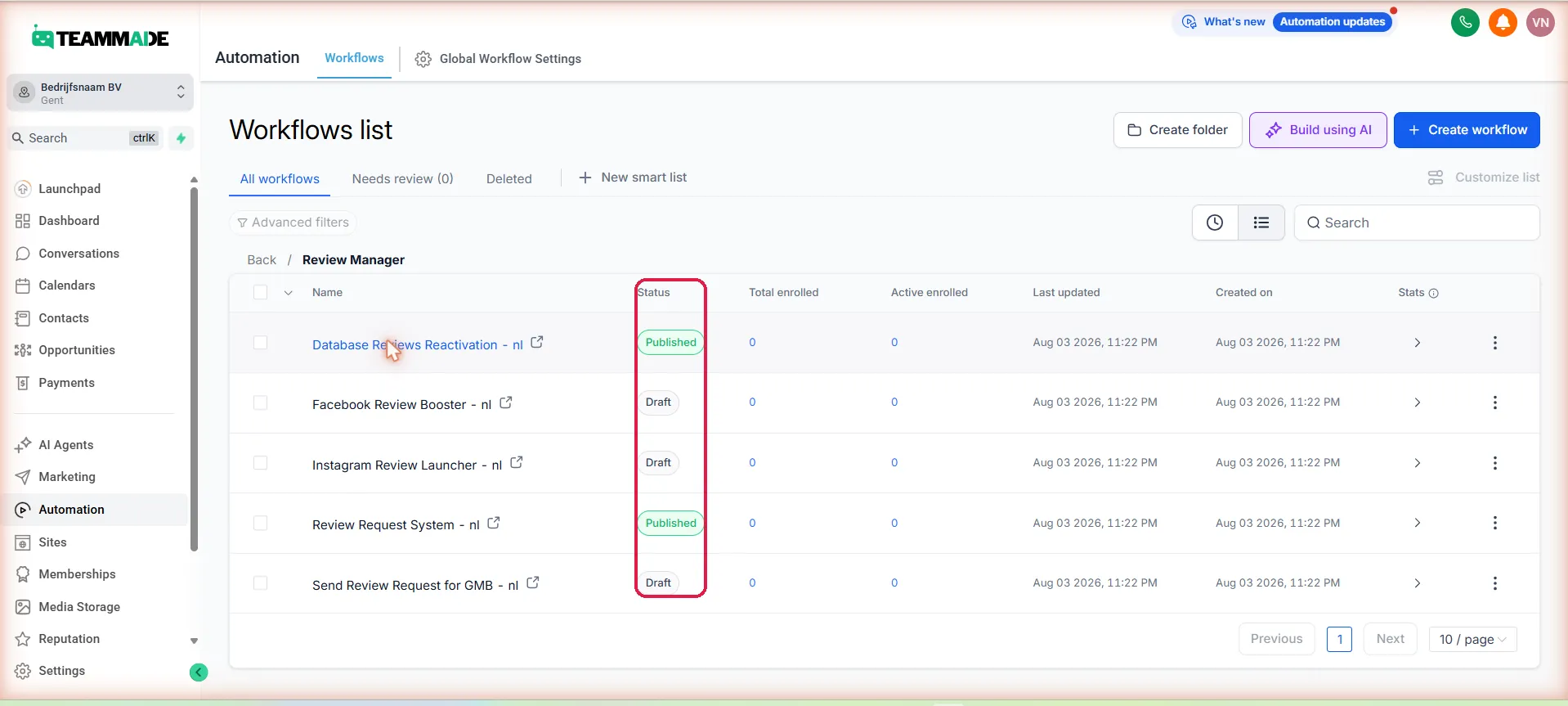Open the VN user avatar menu
This screenshot has width=1568, height=706.
click(1540, 22)
